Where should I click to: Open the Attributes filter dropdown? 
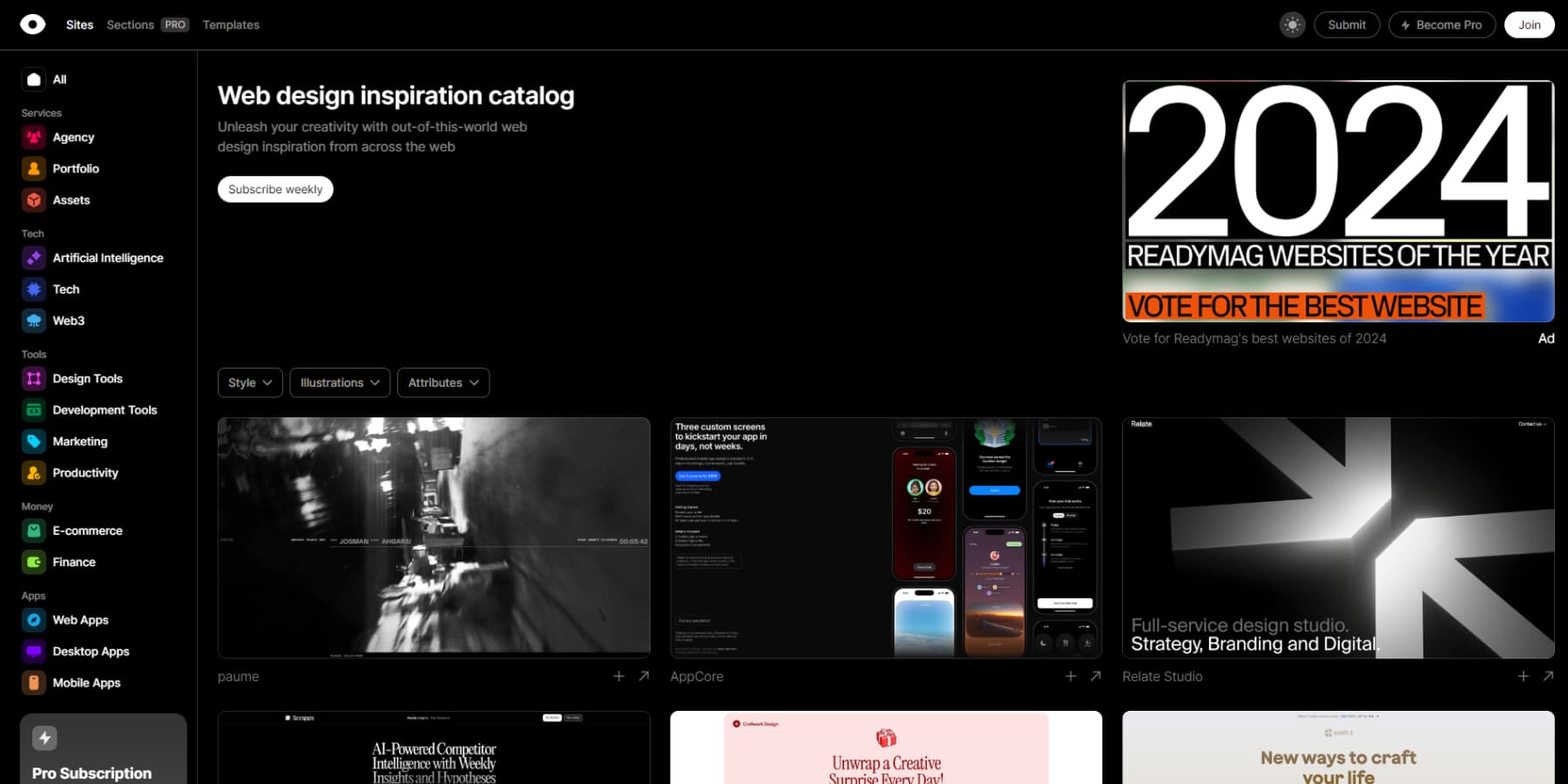click(x=443, y=382)
